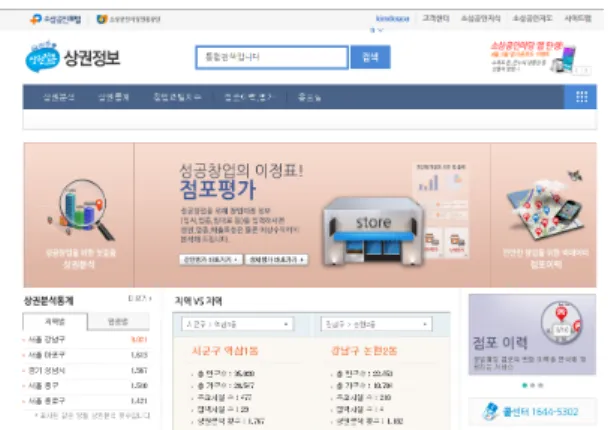Image resolution: width=608 pixels, height=430 pixels.
Task: Open the fifth item in the blue navigation bar
Action: pyautogui.click(x=309, y=97)
